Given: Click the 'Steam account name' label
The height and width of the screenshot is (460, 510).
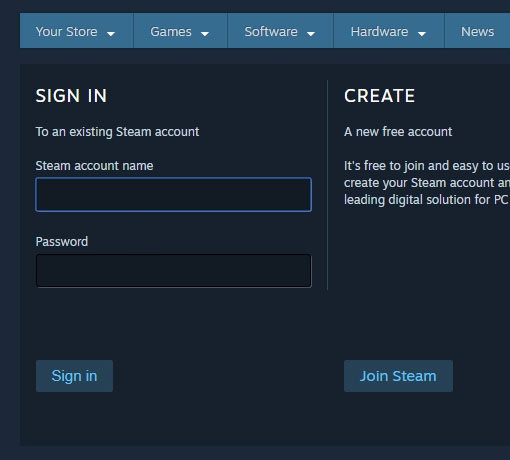Looking at the screenshot, I should [94, 166].
